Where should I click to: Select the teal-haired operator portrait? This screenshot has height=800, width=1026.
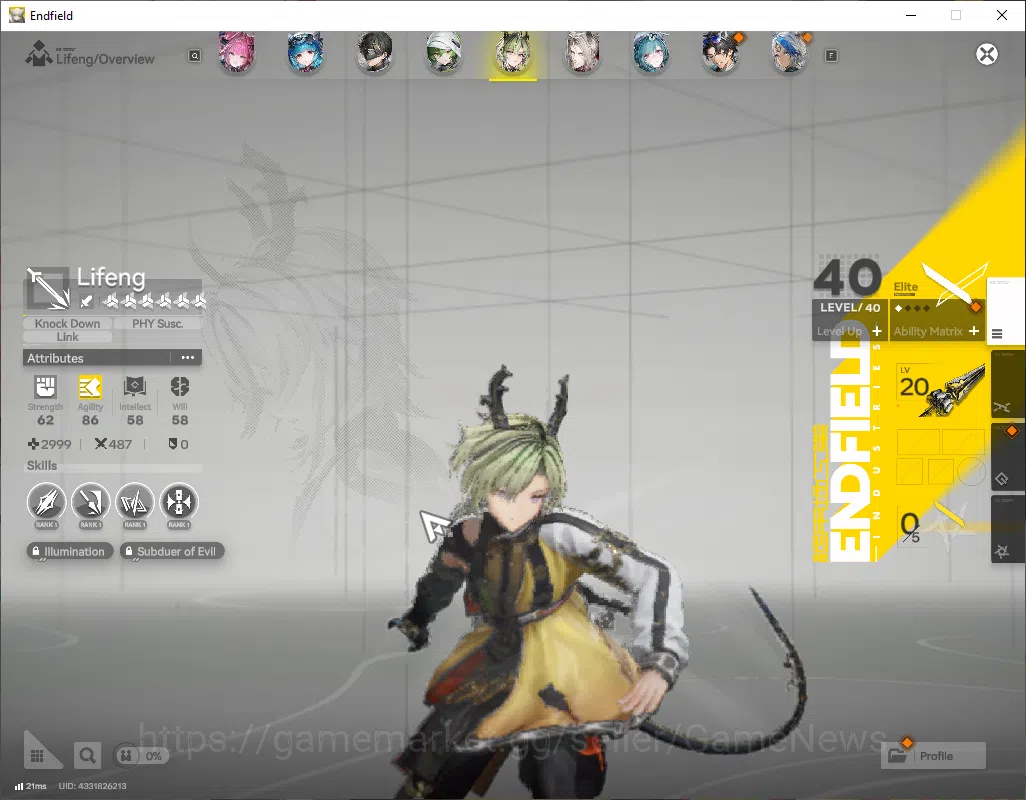coord(651,52)
